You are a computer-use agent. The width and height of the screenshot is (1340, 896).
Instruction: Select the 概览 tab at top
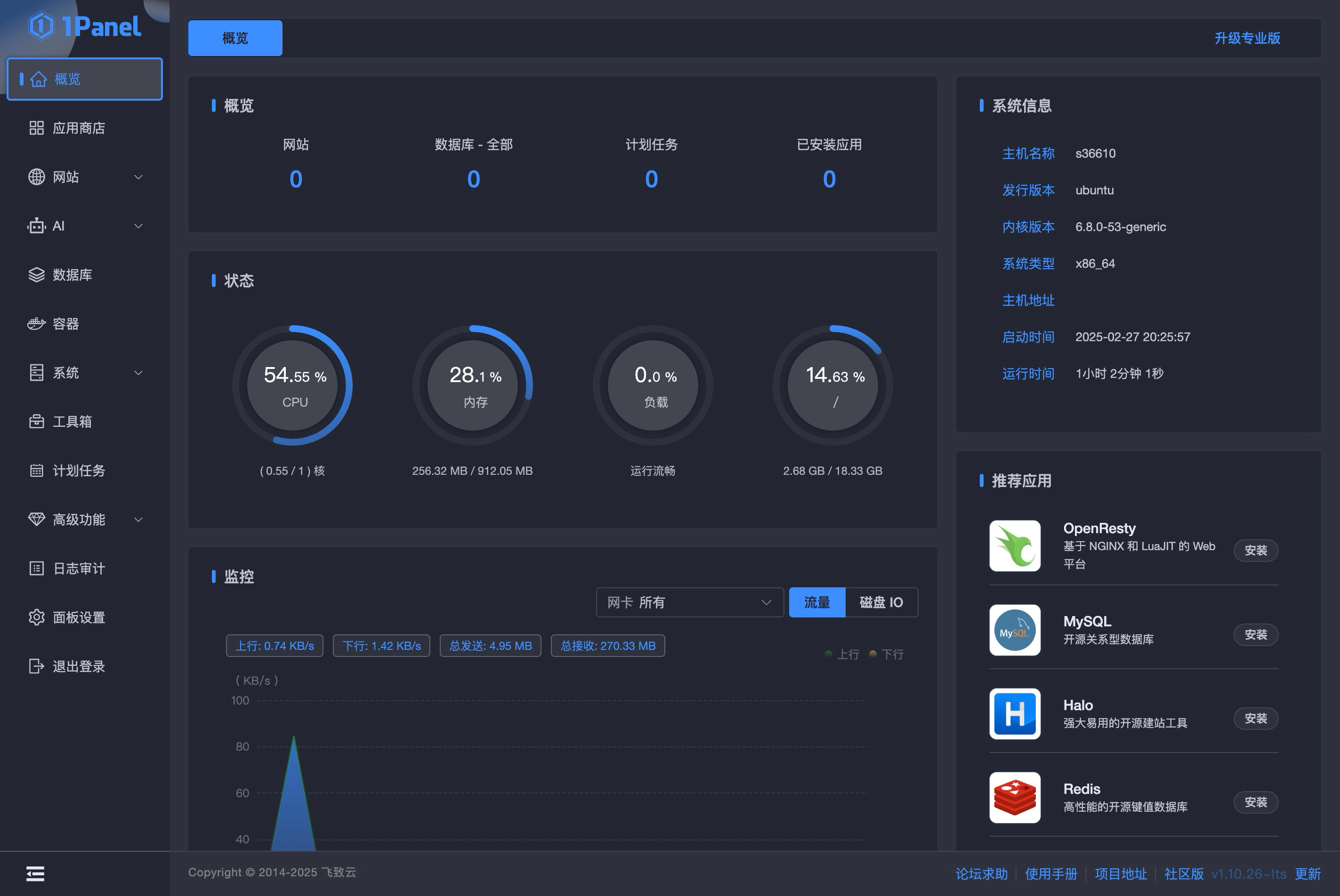tap(235, 38)
